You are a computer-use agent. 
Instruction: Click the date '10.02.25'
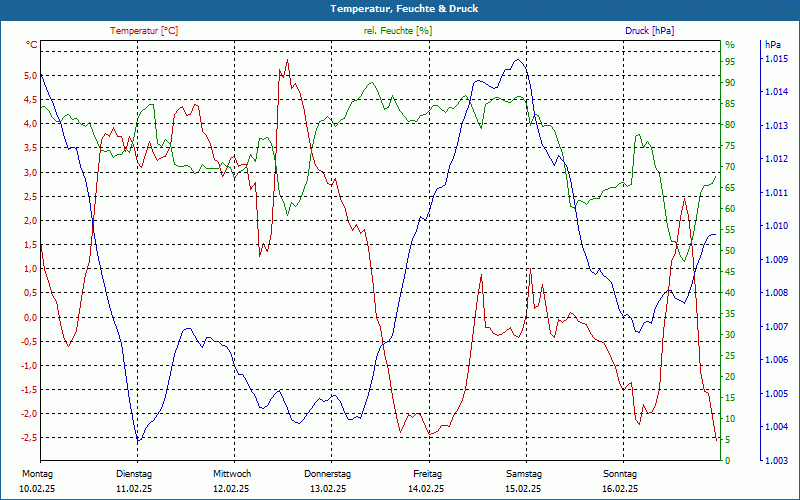tap(37, 489)
